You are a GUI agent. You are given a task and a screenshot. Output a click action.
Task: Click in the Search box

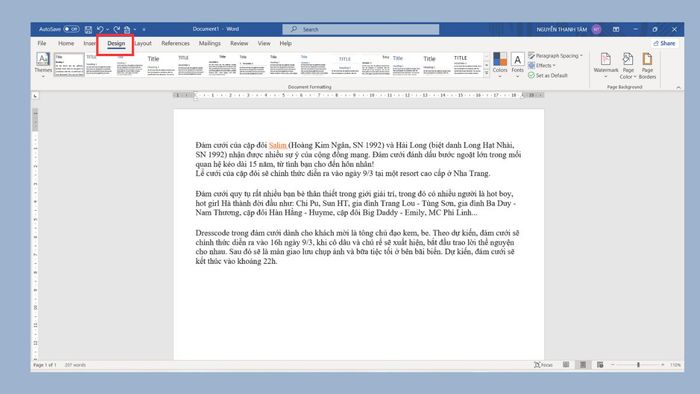pyautogui.click(x=361, y=29)
